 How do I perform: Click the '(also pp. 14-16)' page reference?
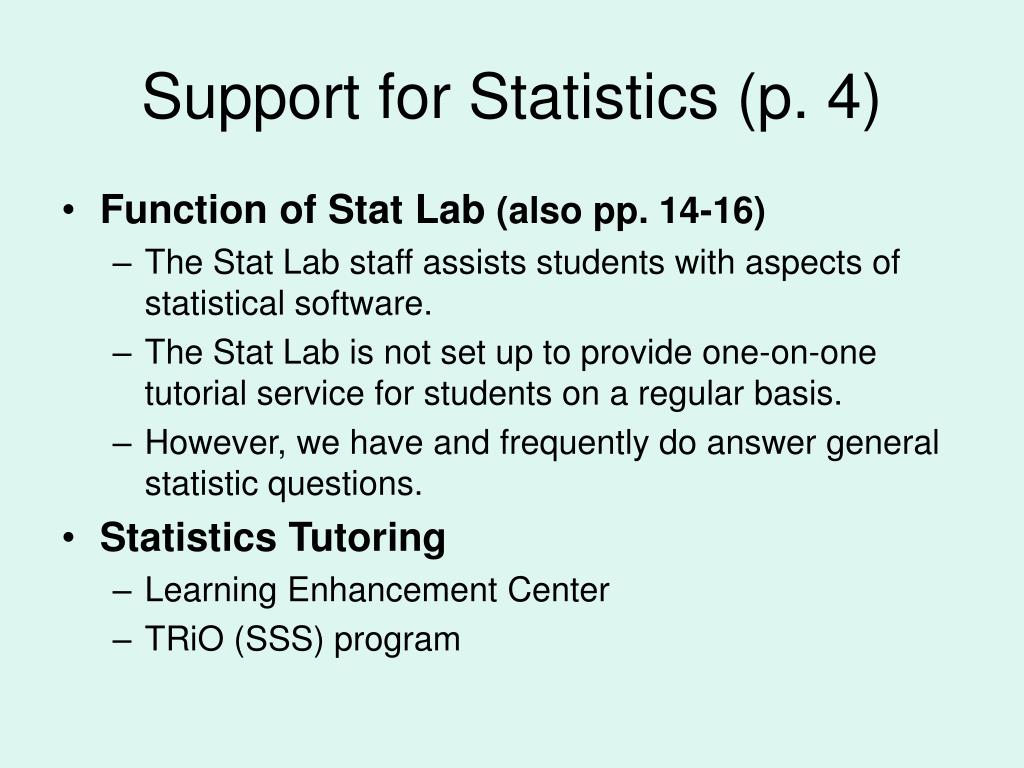pos(631,211)
